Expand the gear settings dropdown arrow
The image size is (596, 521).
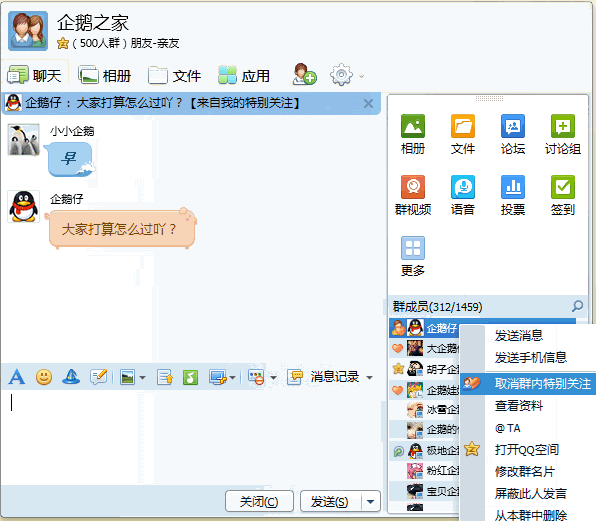tap(361, 76)
